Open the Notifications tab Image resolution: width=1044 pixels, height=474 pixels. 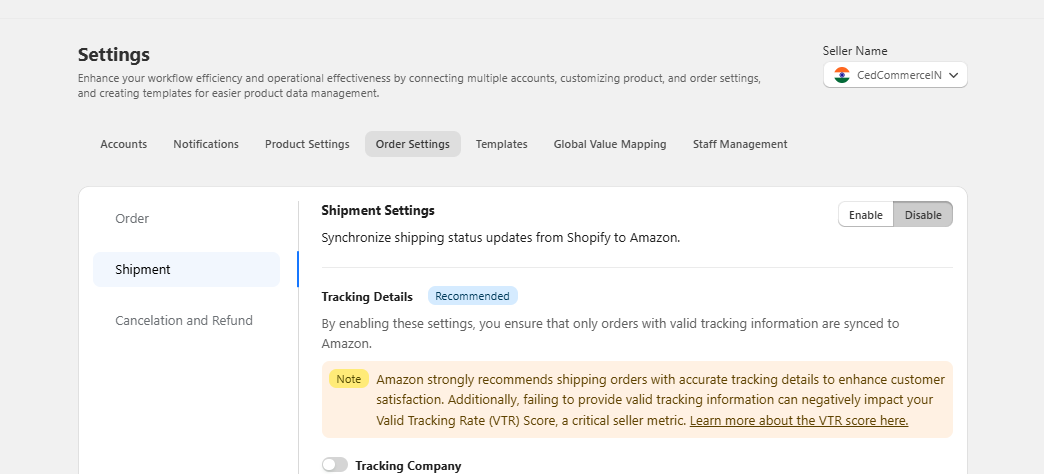click(206, 144)
